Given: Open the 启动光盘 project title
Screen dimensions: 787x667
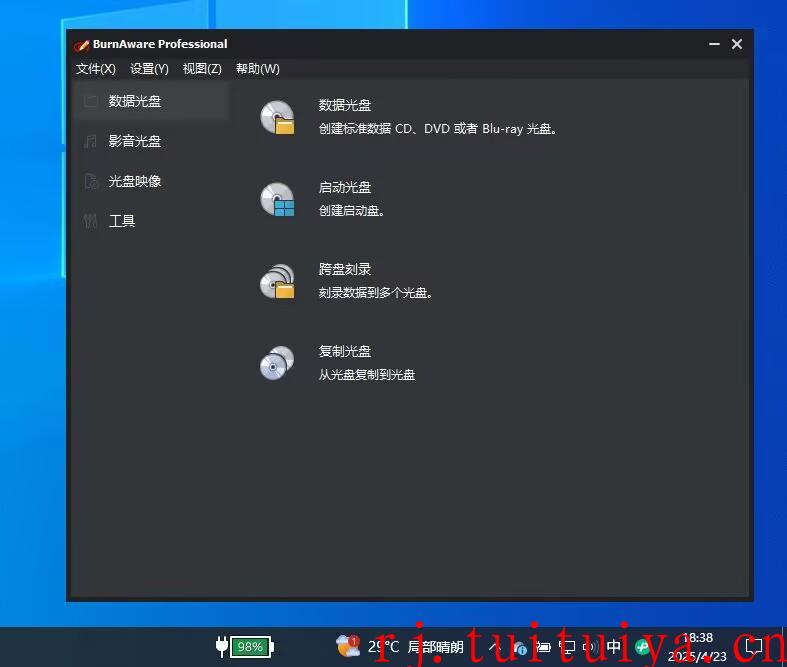Looking at the screenshot, I should click(345, 187).
